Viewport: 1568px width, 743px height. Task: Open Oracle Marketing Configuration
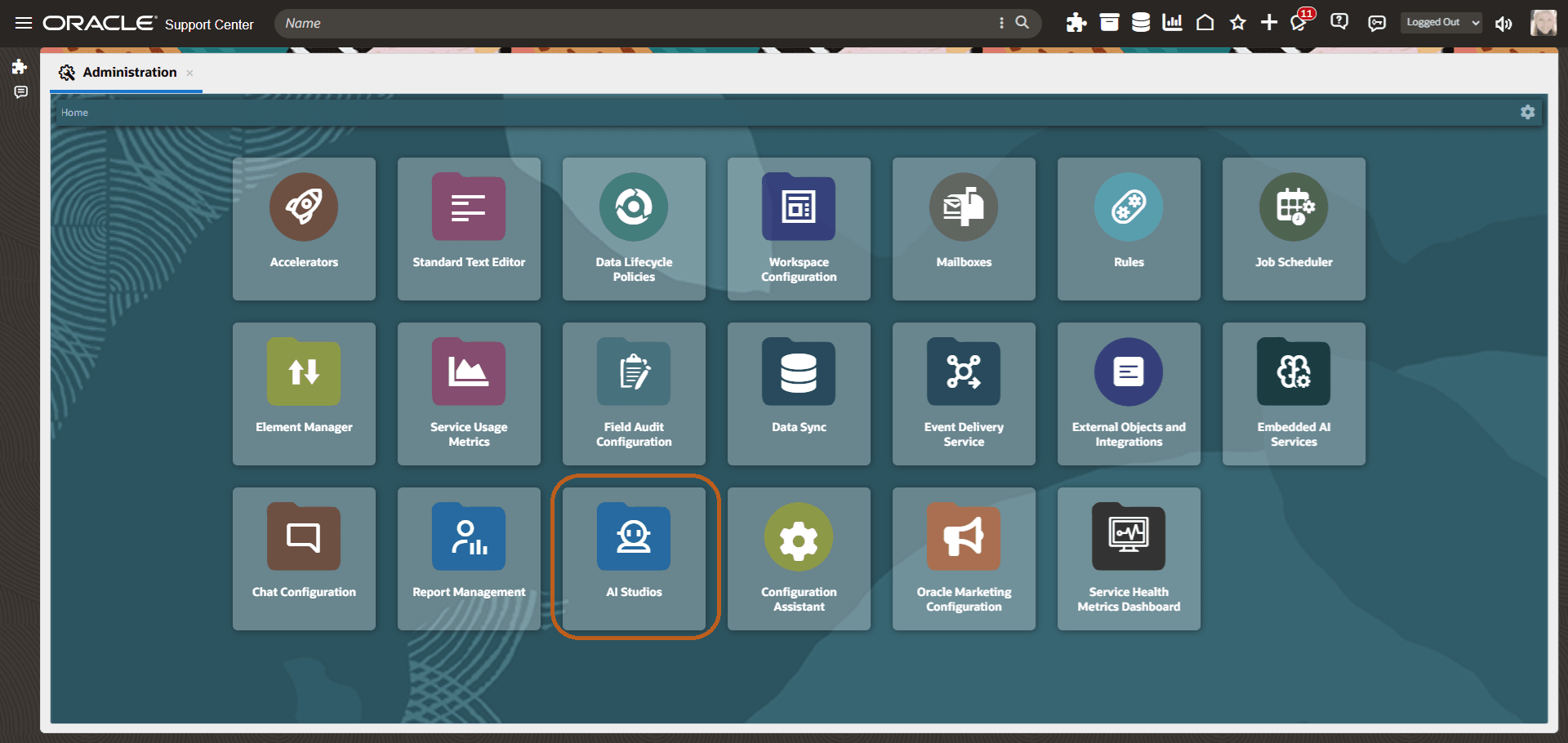(x=964, y=558)
